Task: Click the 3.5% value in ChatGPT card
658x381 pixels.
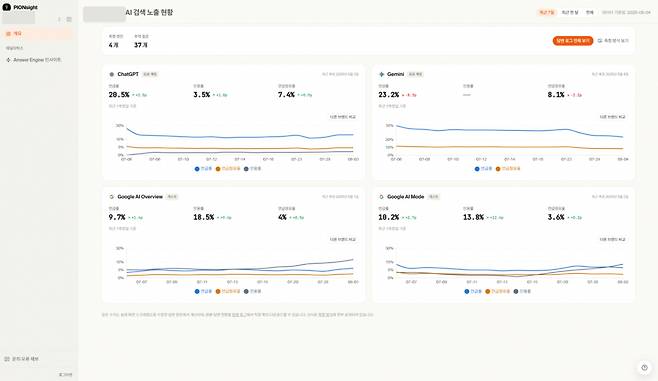Action: point(201,95)
